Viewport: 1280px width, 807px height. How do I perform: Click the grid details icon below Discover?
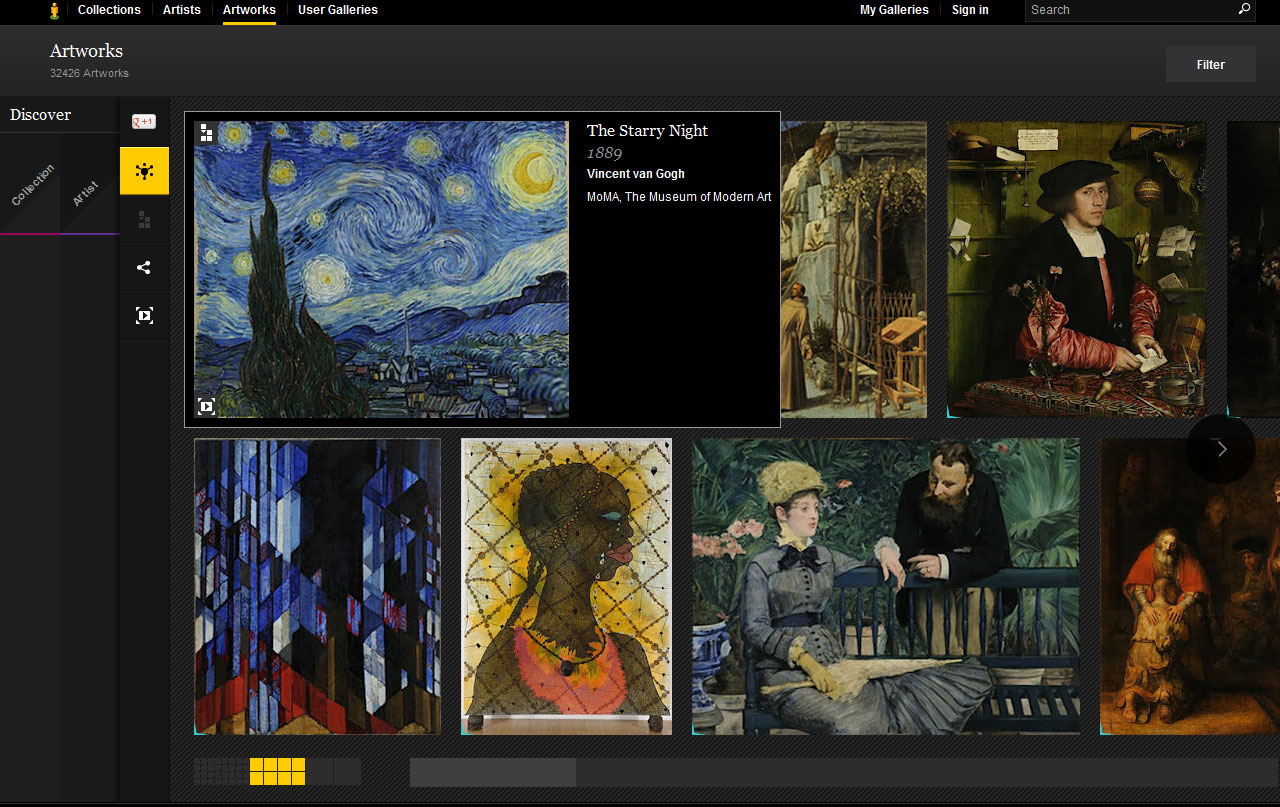(144, 218)
